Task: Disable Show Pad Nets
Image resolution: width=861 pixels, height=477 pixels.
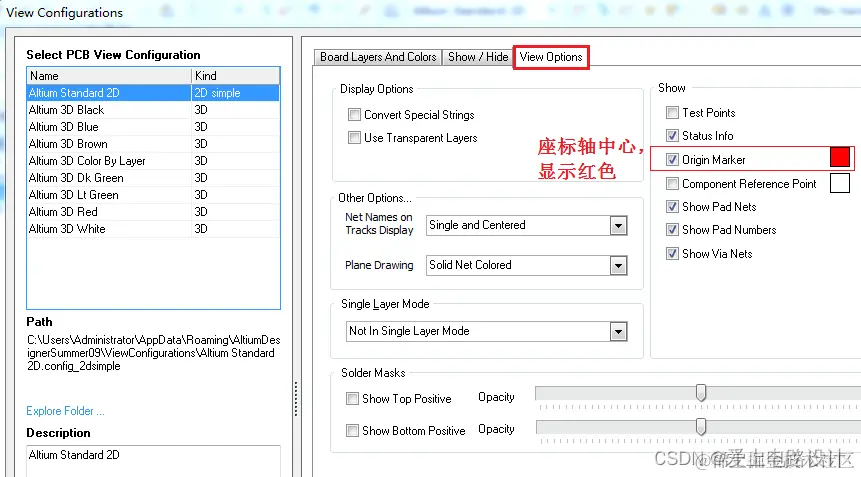Action: pyautogui.click(x=672, y=207)
